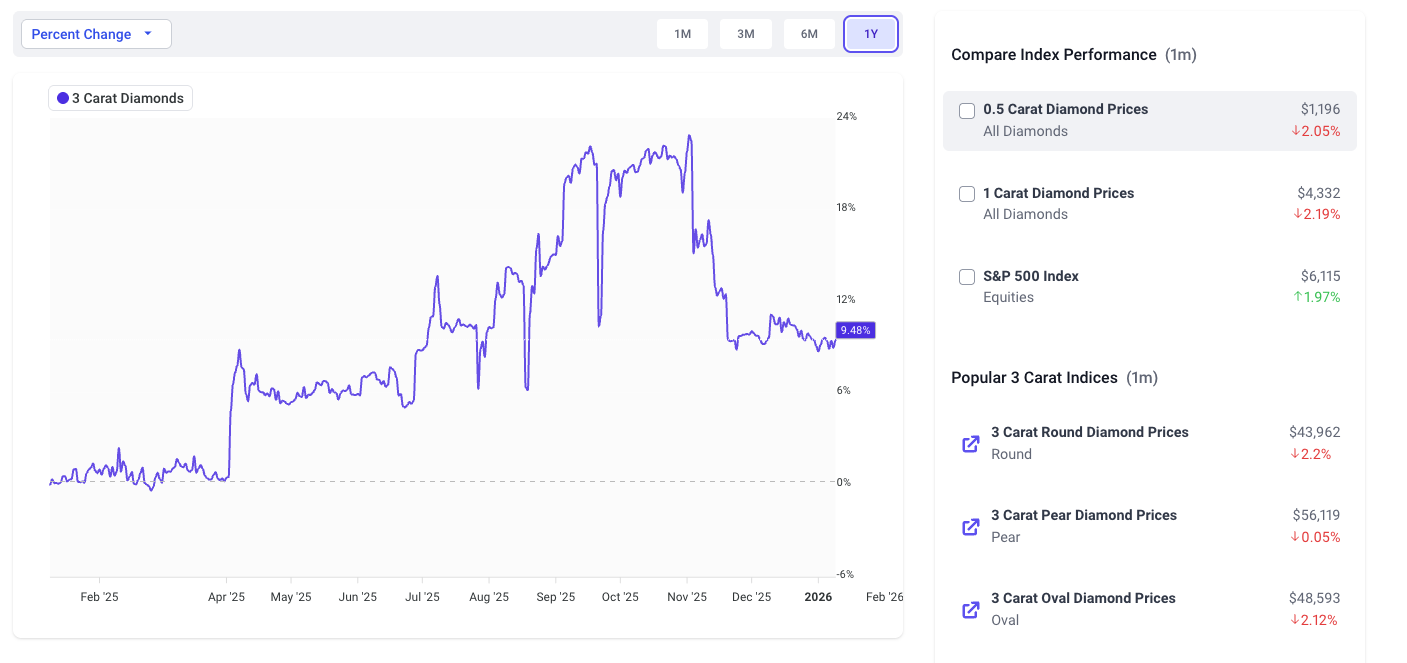Click the $48,593 Oval price
This screenshot has width=1407, height=663.
click(x=1315, y=598)
